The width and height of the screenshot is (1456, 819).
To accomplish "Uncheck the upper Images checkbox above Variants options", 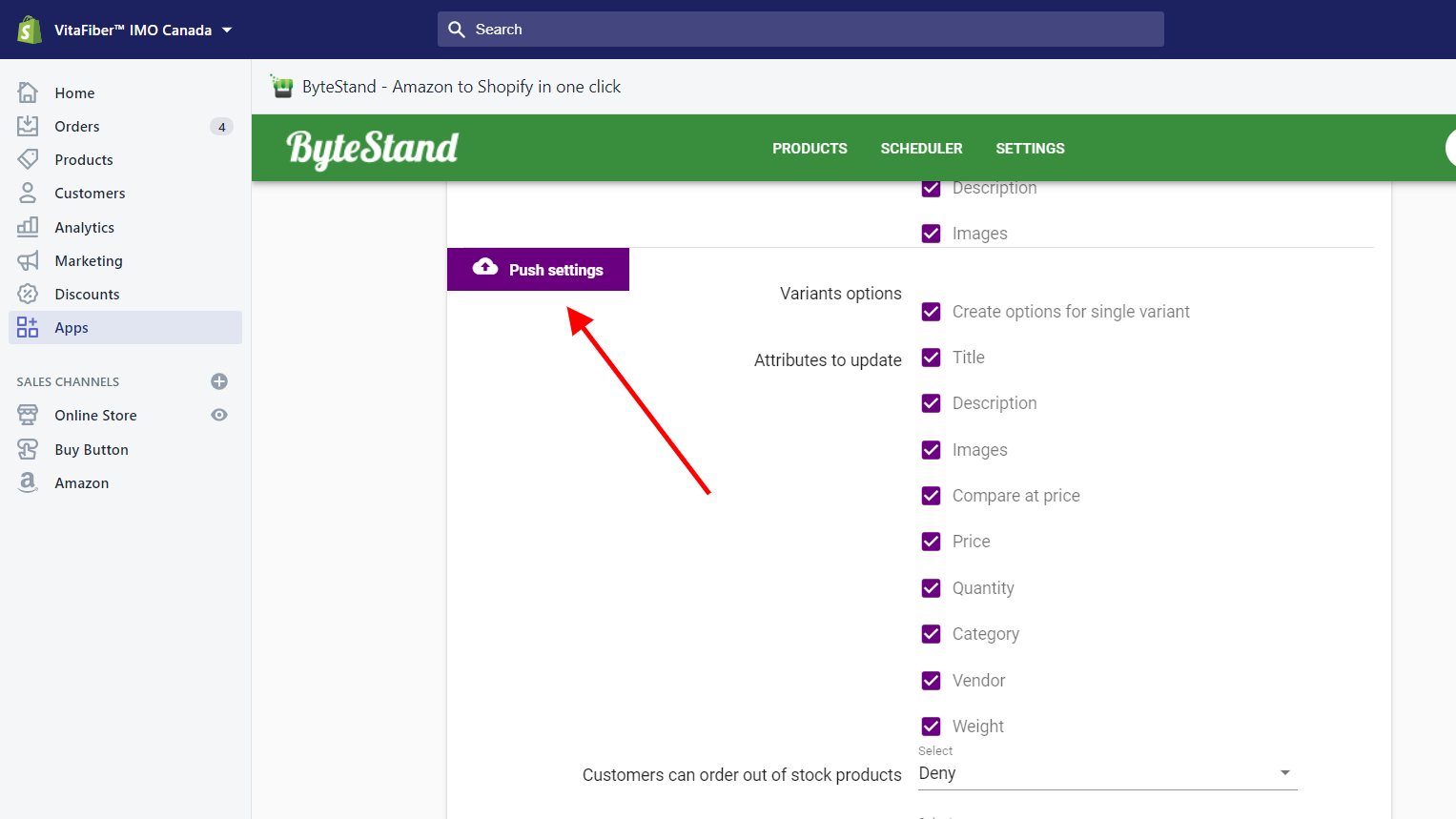I will pyautogui.click(x=932, y=234).
